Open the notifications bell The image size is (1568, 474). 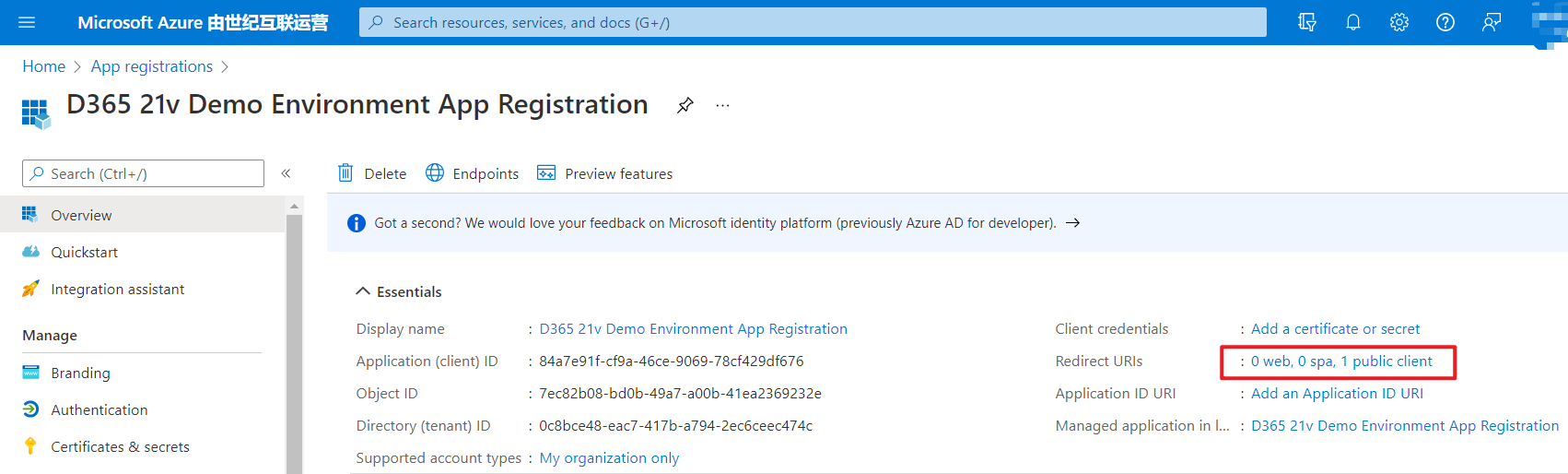[1352, 22]
